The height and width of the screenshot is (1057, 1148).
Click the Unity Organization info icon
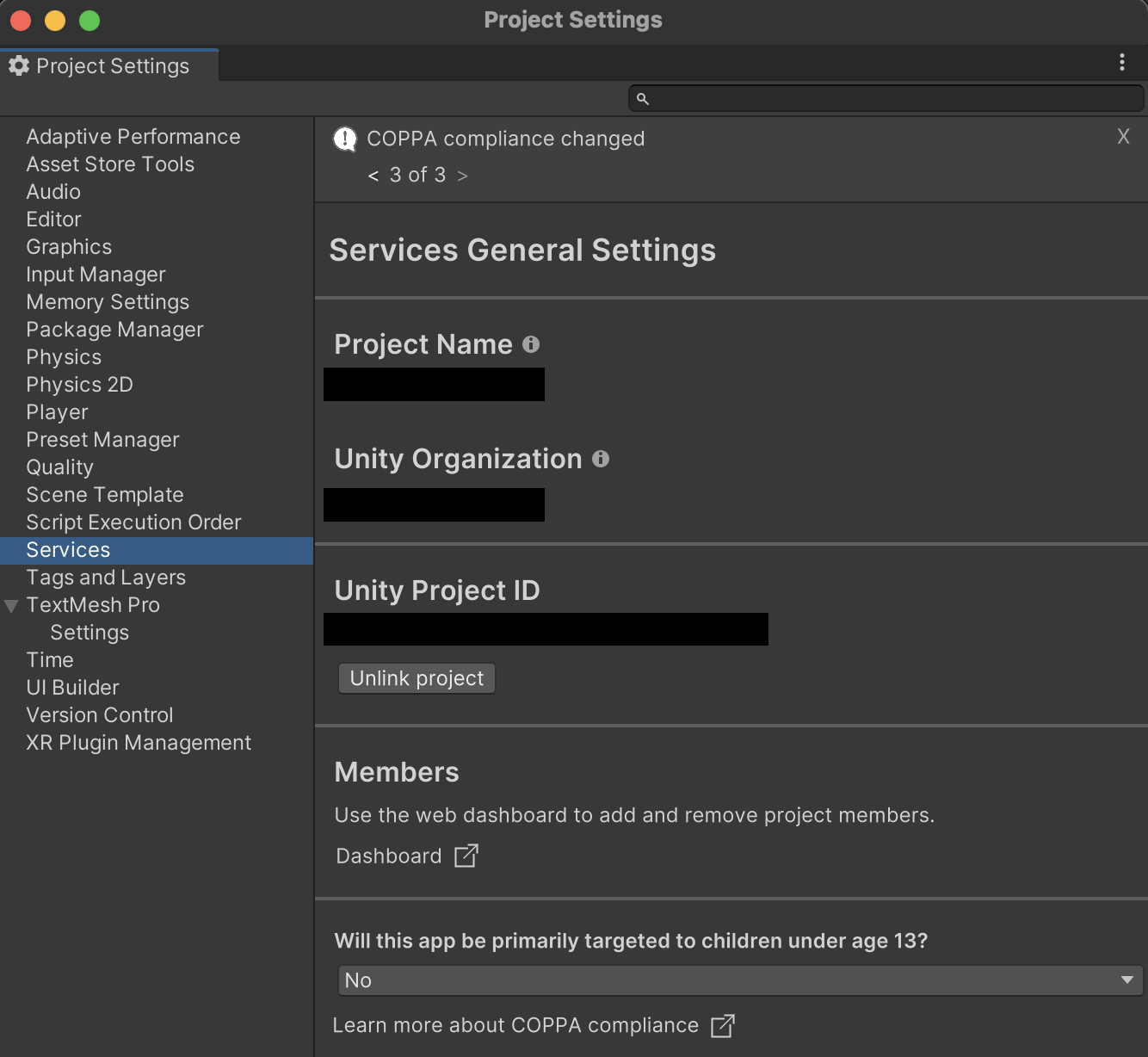[601, 459]
